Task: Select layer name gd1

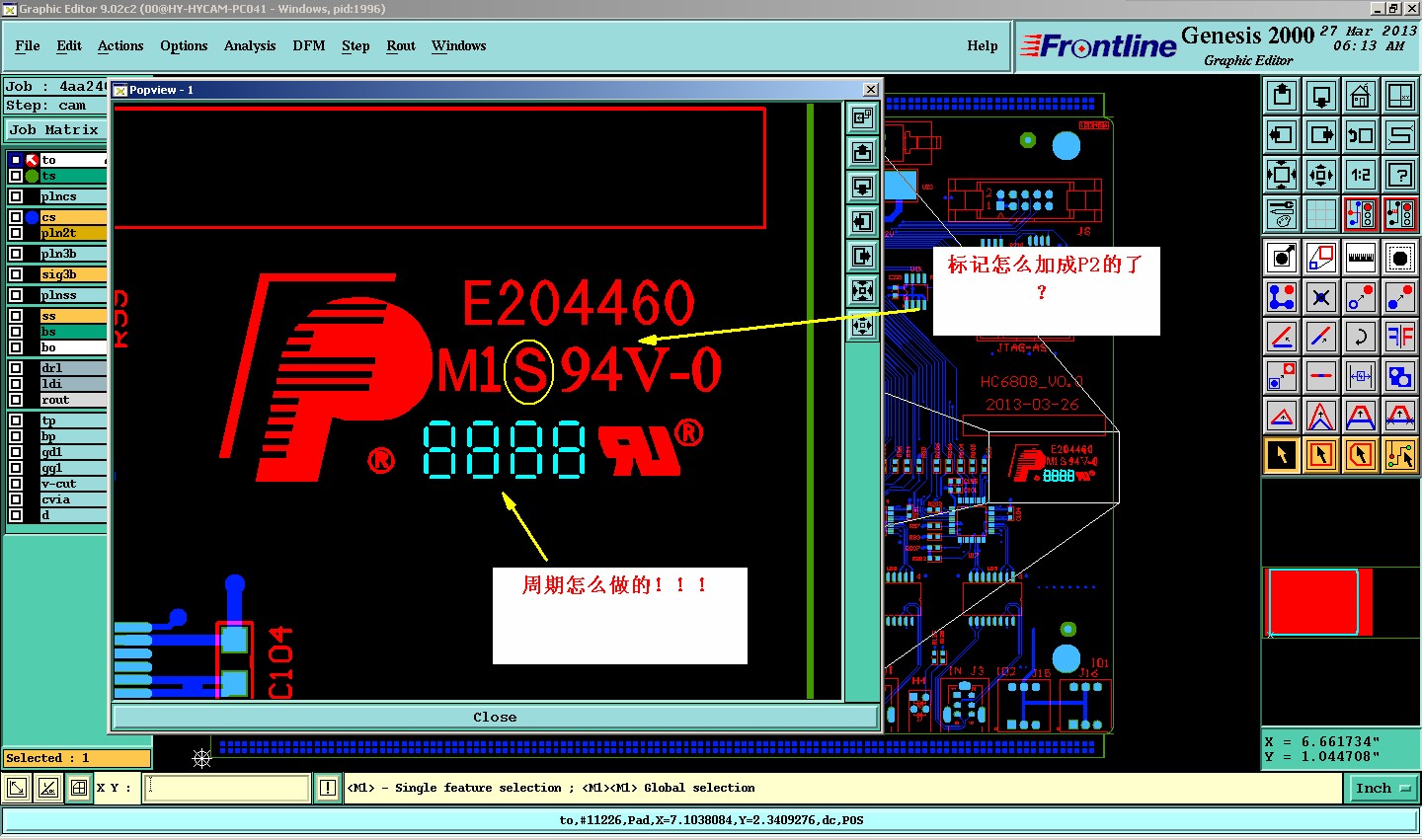Action: point(72,452)
